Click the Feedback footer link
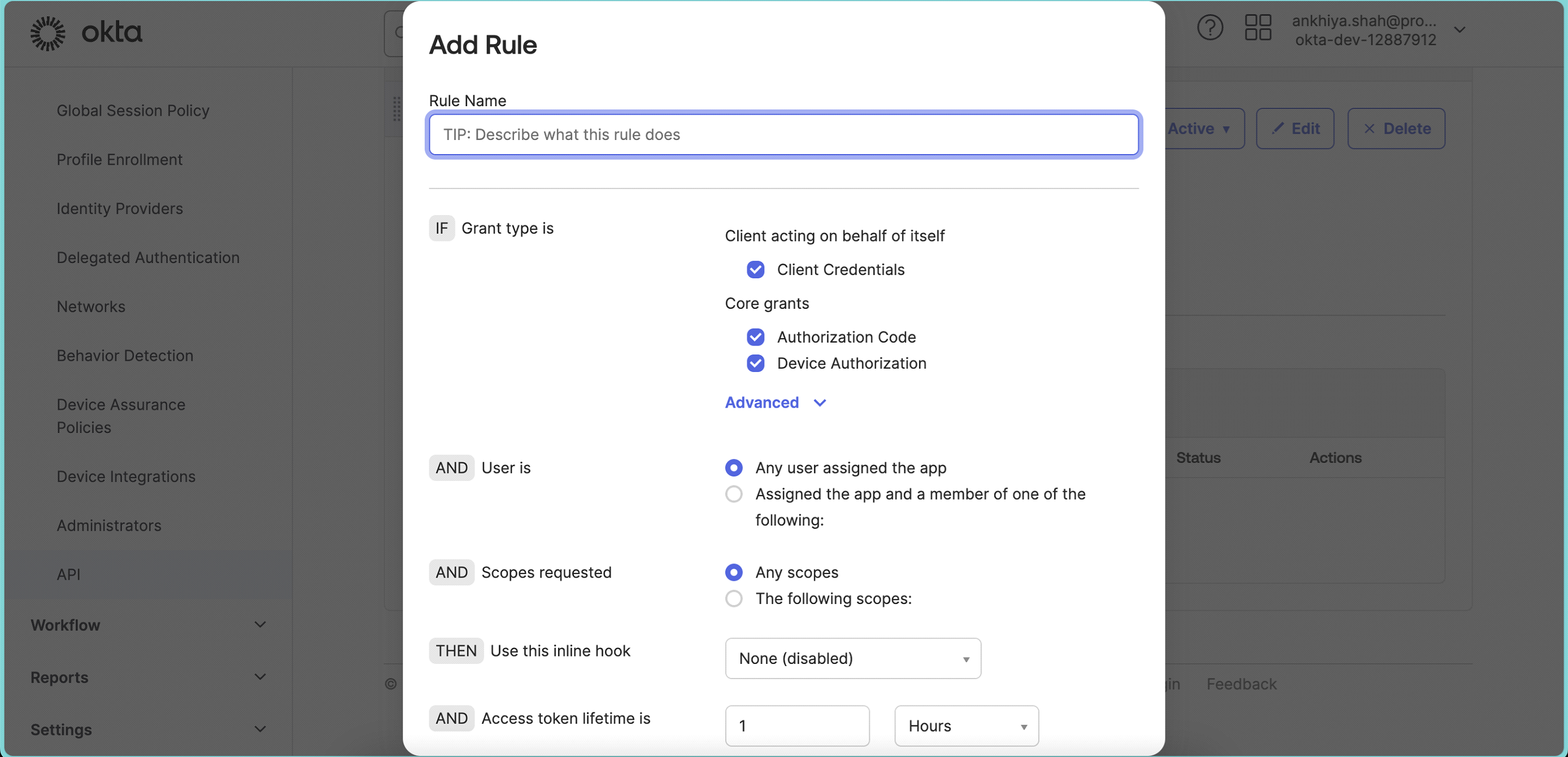Screen dimensions: 1568x757 click(x=1241, y=684)
